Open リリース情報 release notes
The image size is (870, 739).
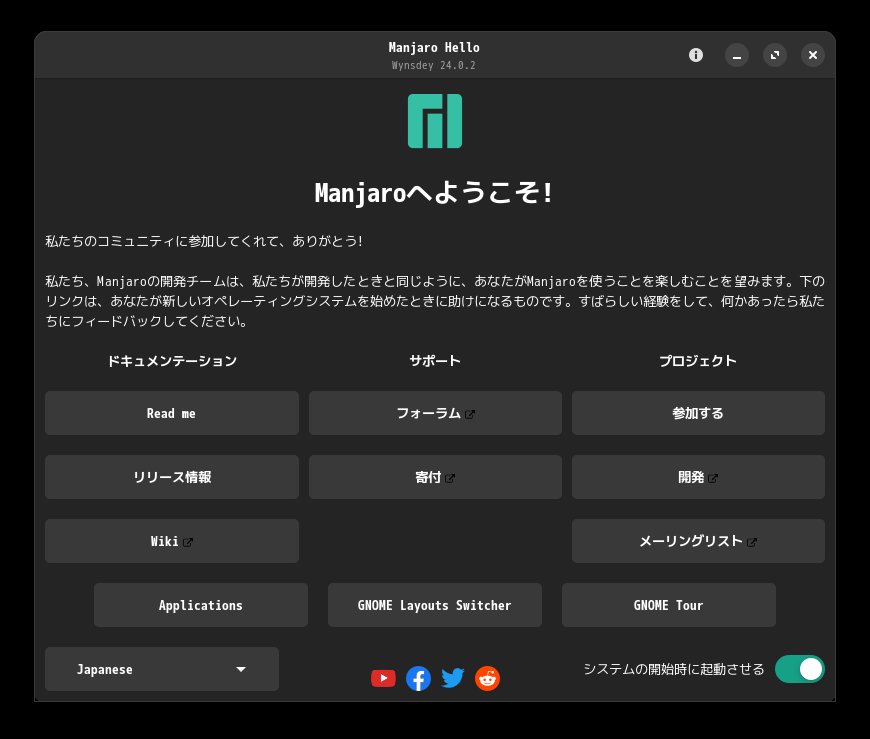coord(172,477)
